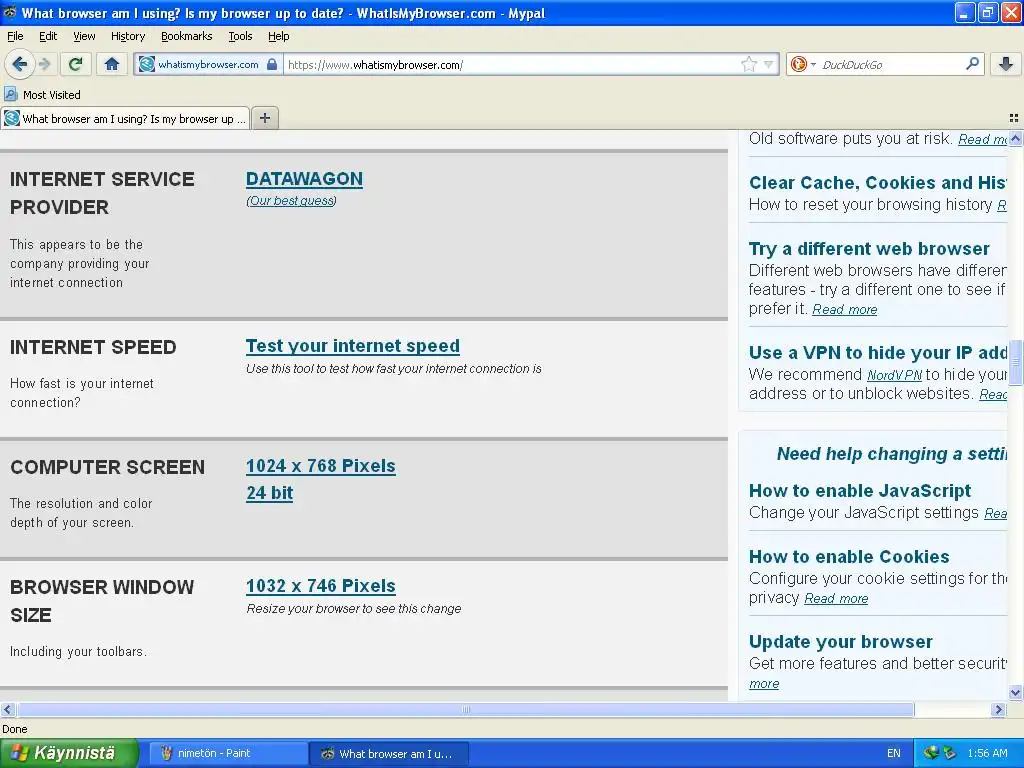Click the address bar URL field
Image resolution: width=1024 pixels, height=768 pixels.
click(513, 65)
